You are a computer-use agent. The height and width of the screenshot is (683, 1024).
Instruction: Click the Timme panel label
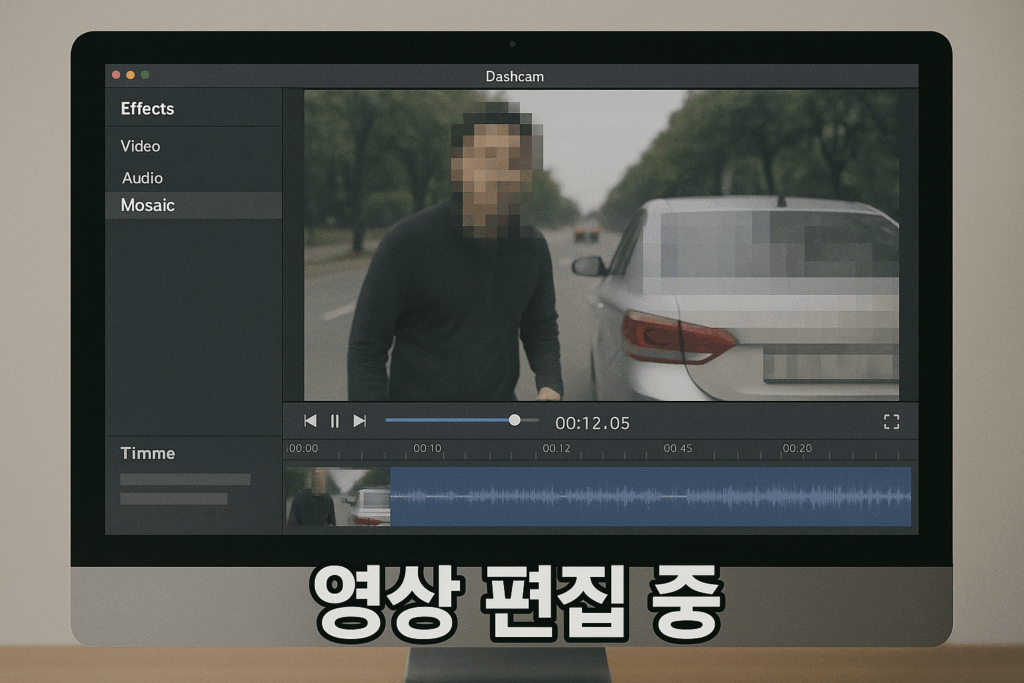click(148, 453)
